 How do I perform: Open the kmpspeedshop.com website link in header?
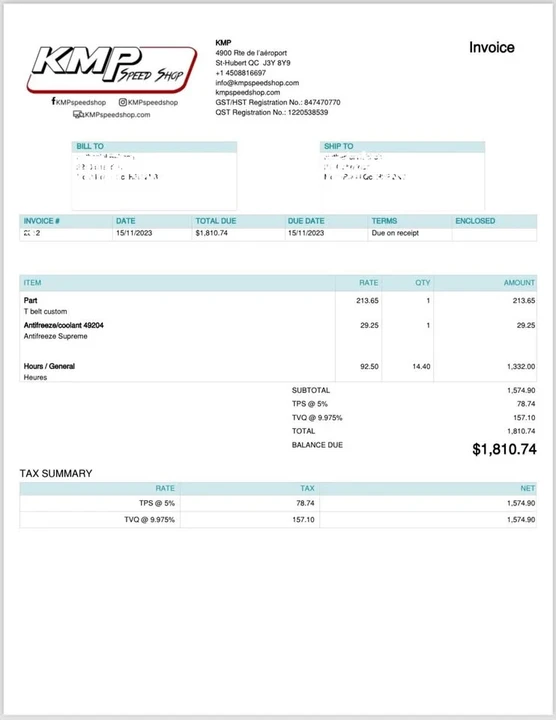(x=247, y=92)
